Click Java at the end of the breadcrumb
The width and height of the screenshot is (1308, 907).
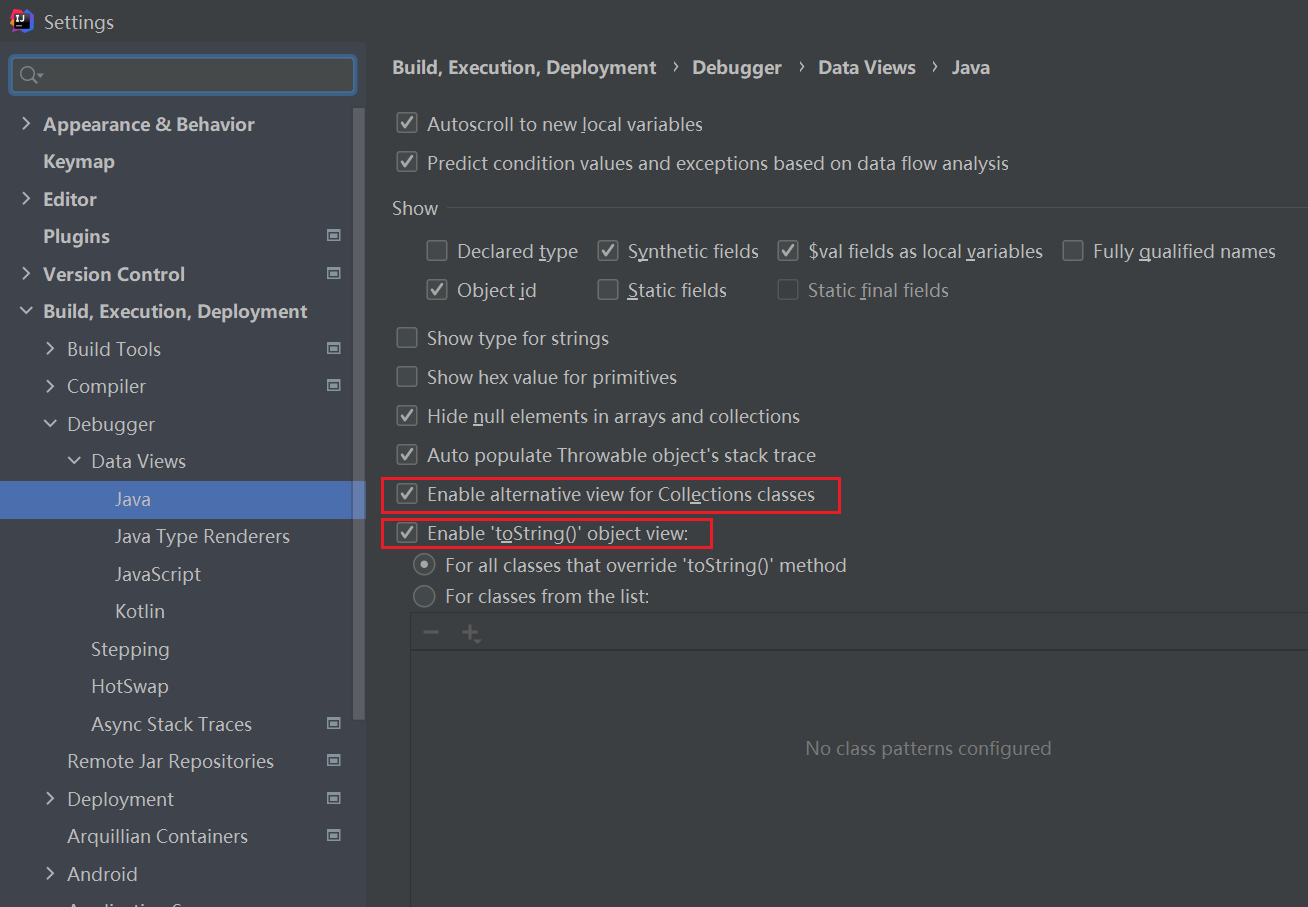tap(971, 67)
